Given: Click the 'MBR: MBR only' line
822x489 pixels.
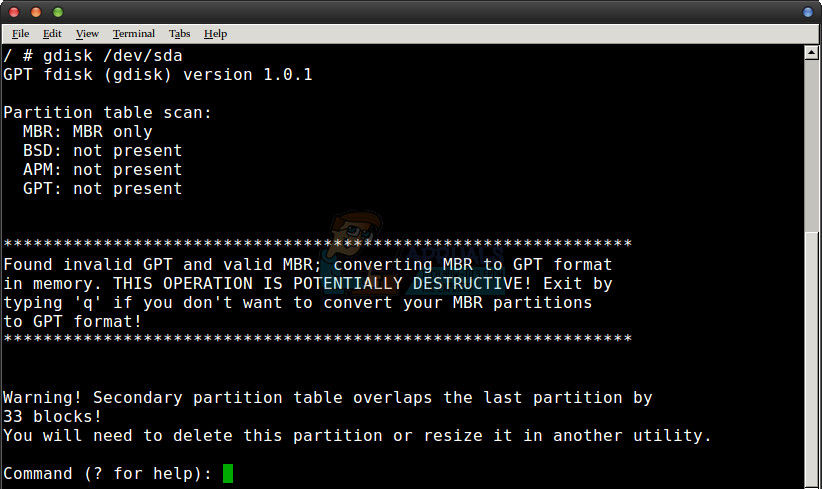Looking at the screenshot, I should 88,132.
